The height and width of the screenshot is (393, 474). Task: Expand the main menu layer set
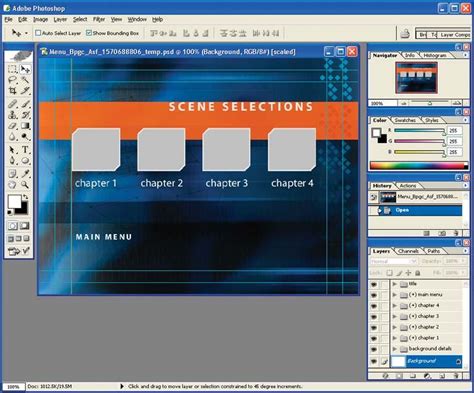point(395,295)
